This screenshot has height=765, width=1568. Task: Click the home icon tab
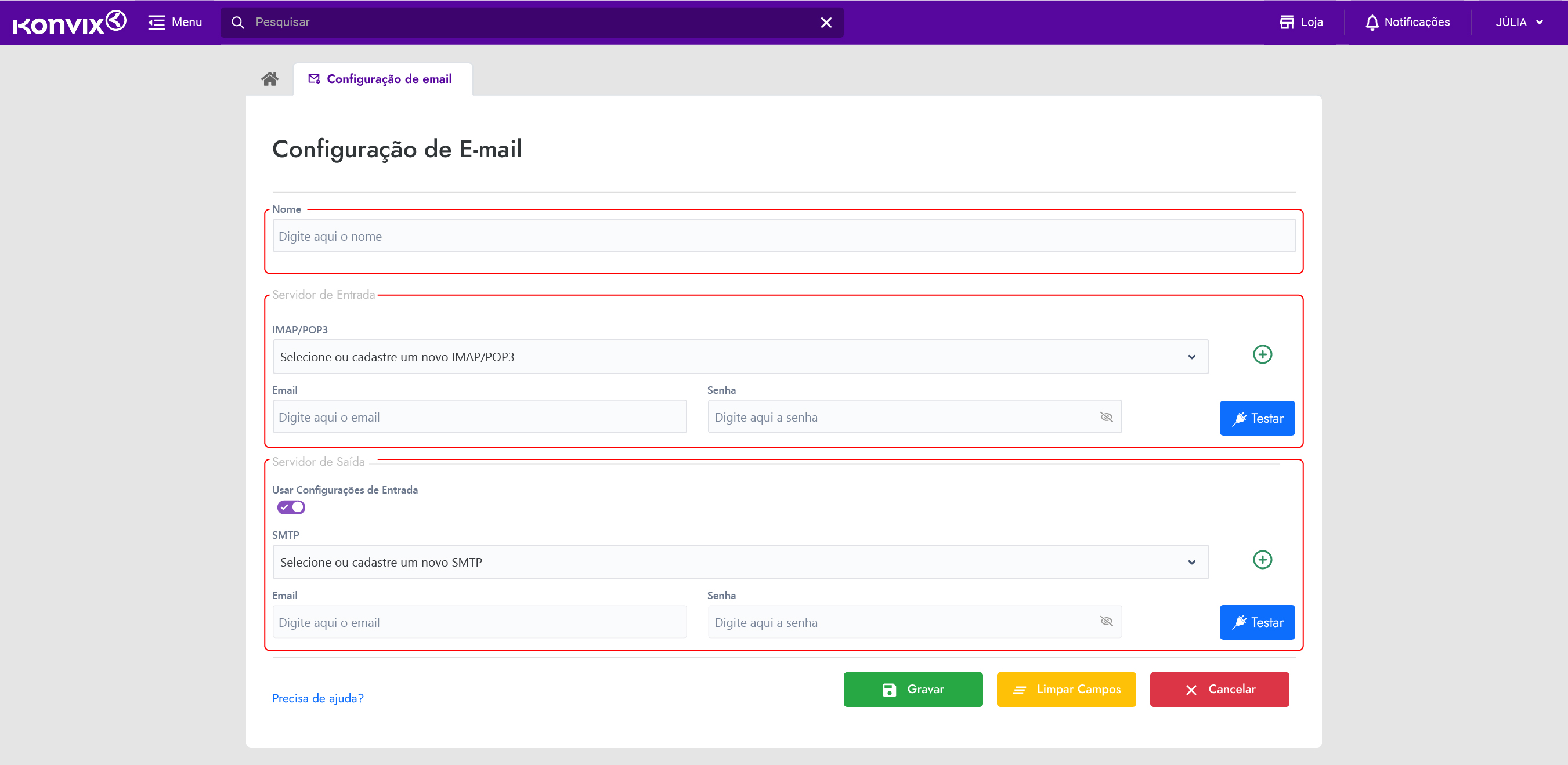270,78
